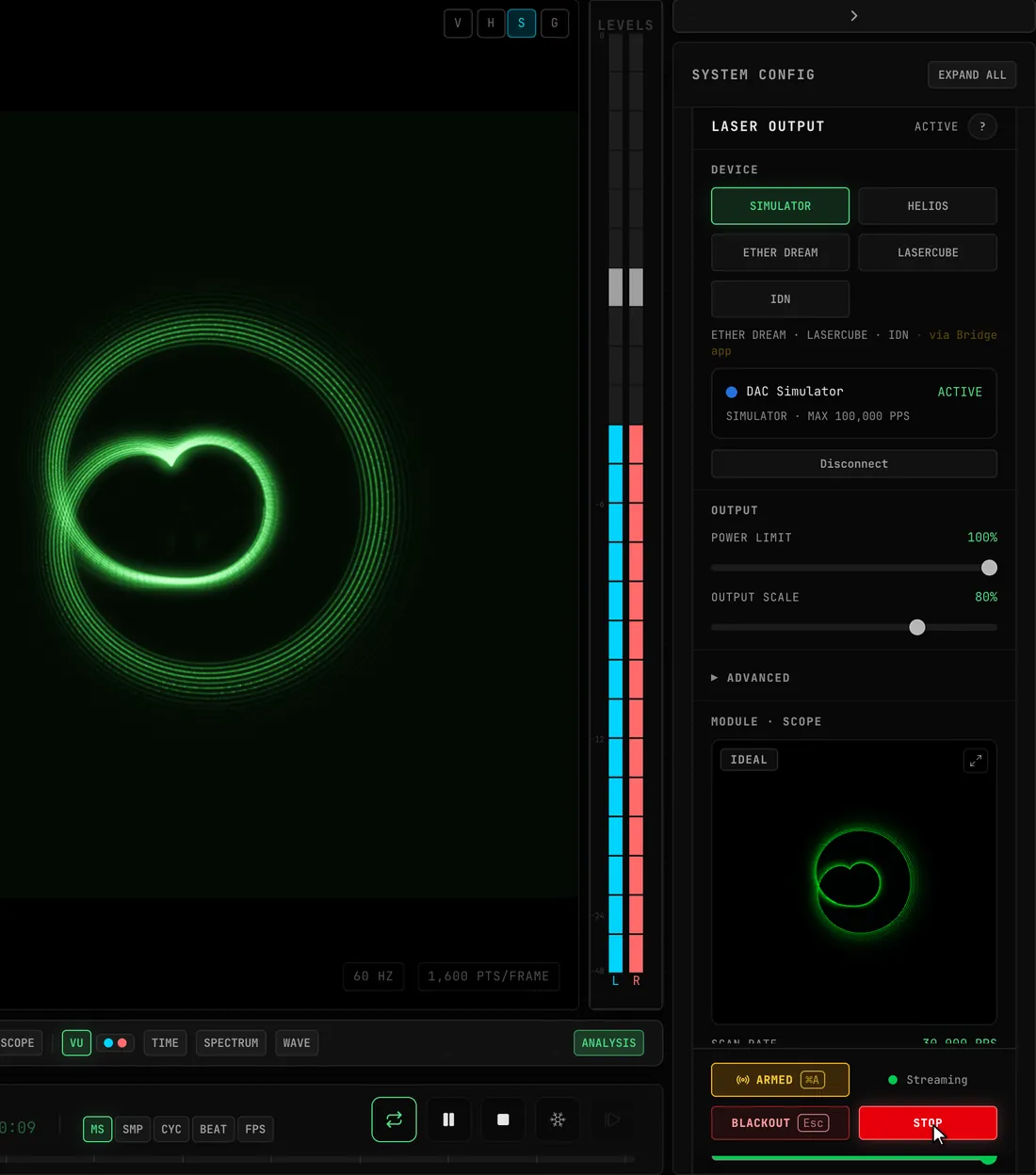Select the G view mode button

point(555,24)
